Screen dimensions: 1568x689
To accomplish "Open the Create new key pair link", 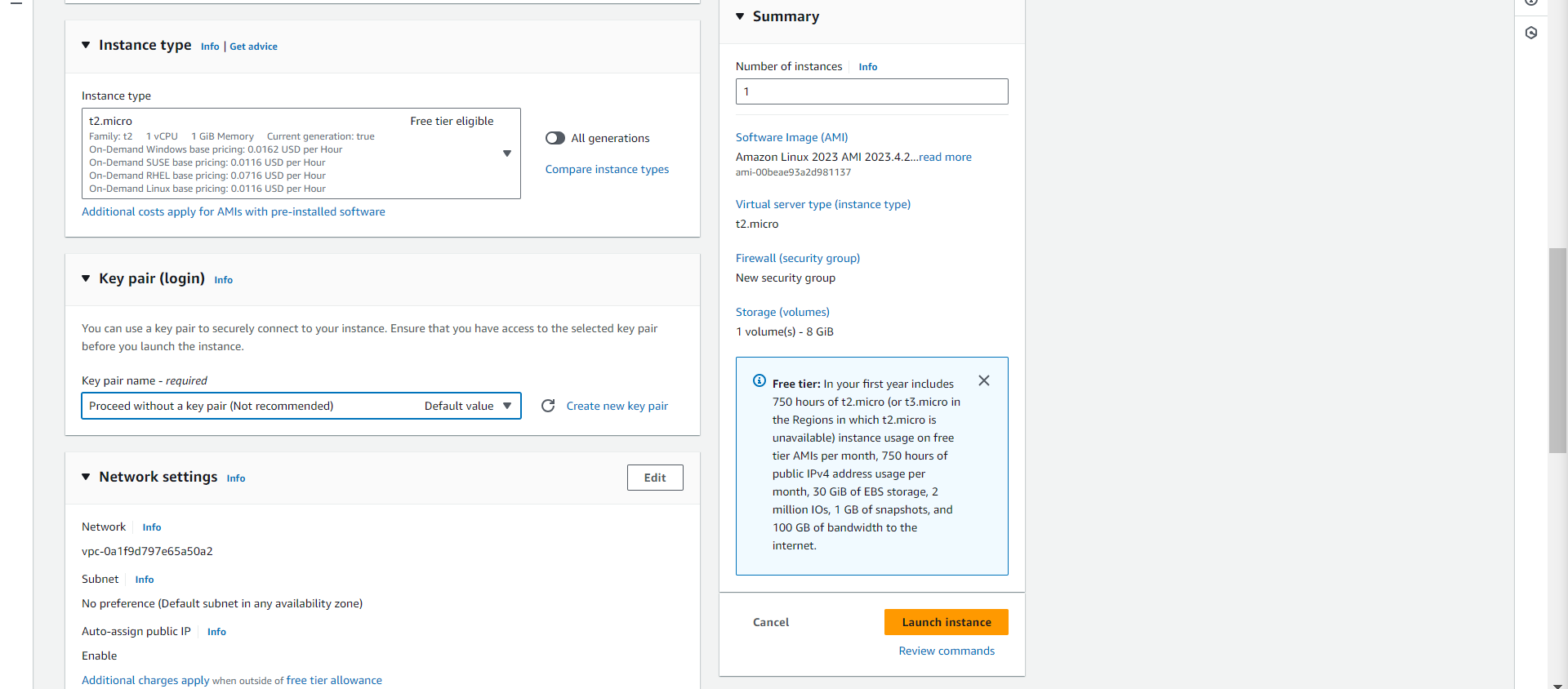I will pyautogui.click(x=617, y=407).
